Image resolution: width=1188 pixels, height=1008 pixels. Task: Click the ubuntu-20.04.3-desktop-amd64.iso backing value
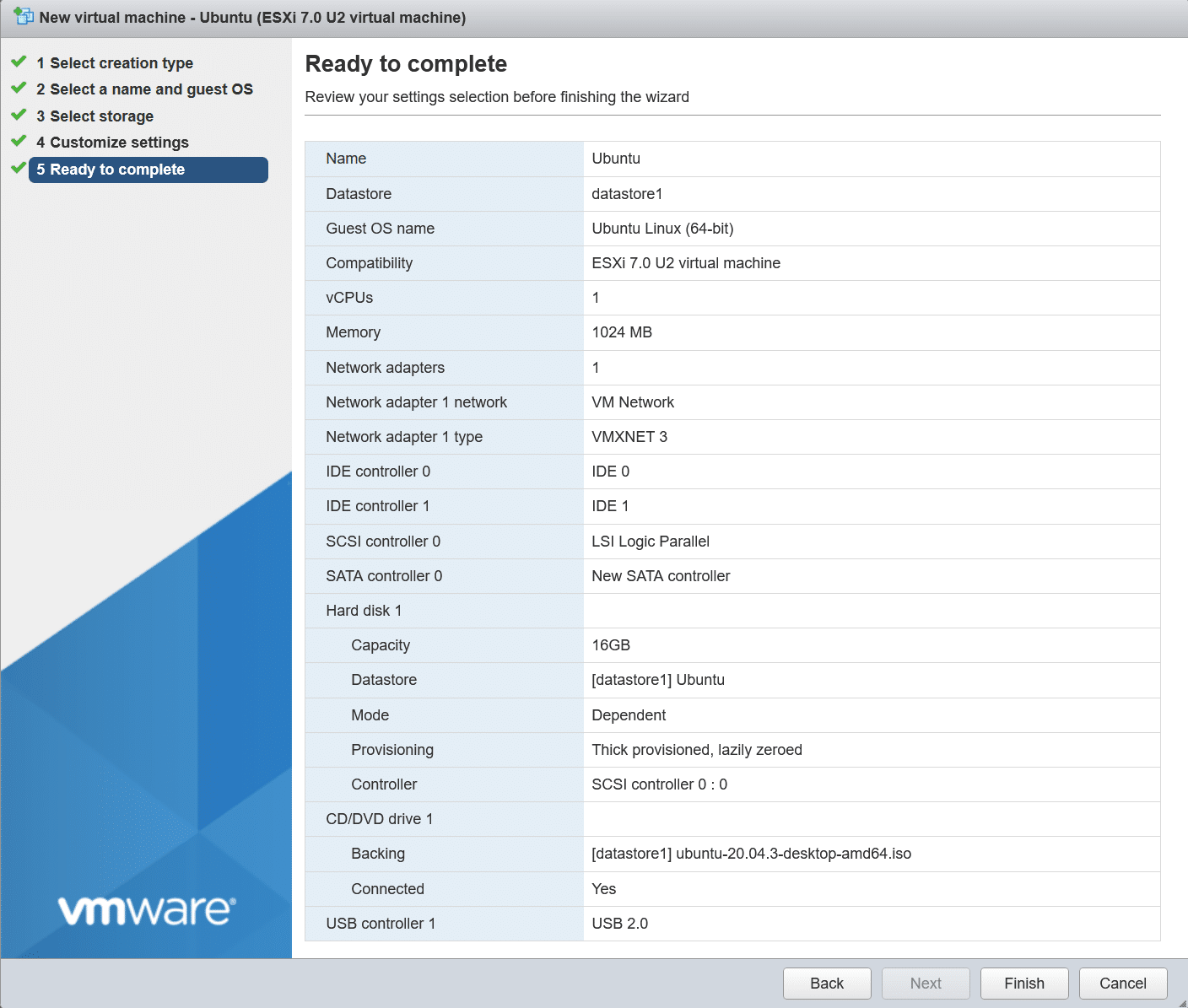pyautogui.click(x=752, y=854)
